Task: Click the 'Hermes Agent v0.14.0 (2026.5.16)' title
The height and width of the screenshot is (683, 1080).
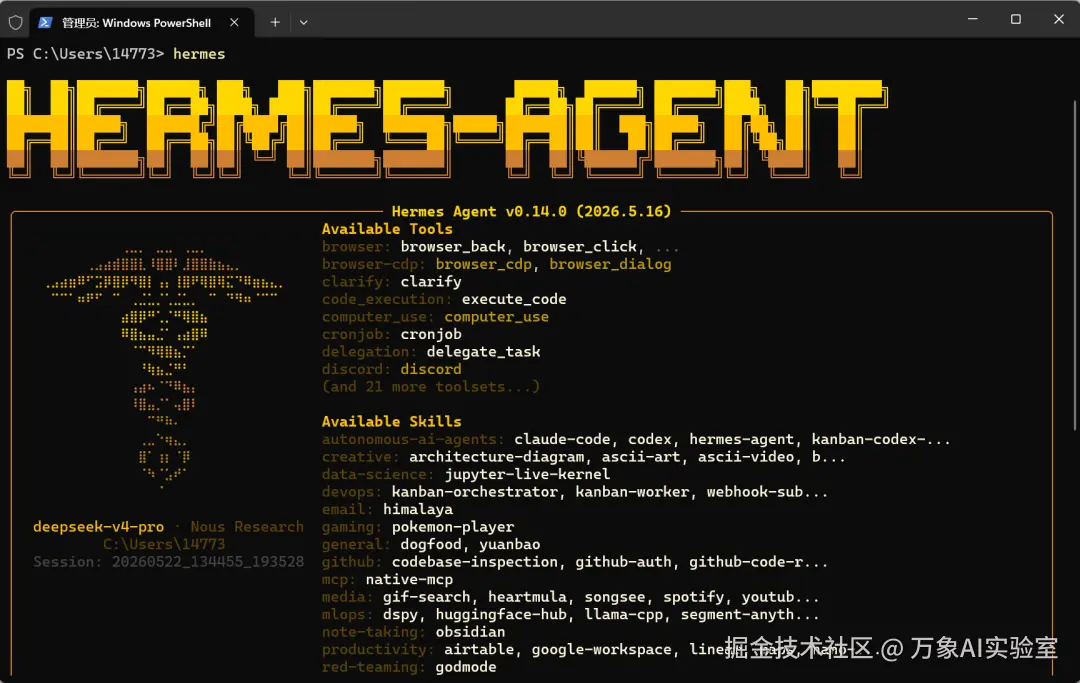Action: coord(531,211)
